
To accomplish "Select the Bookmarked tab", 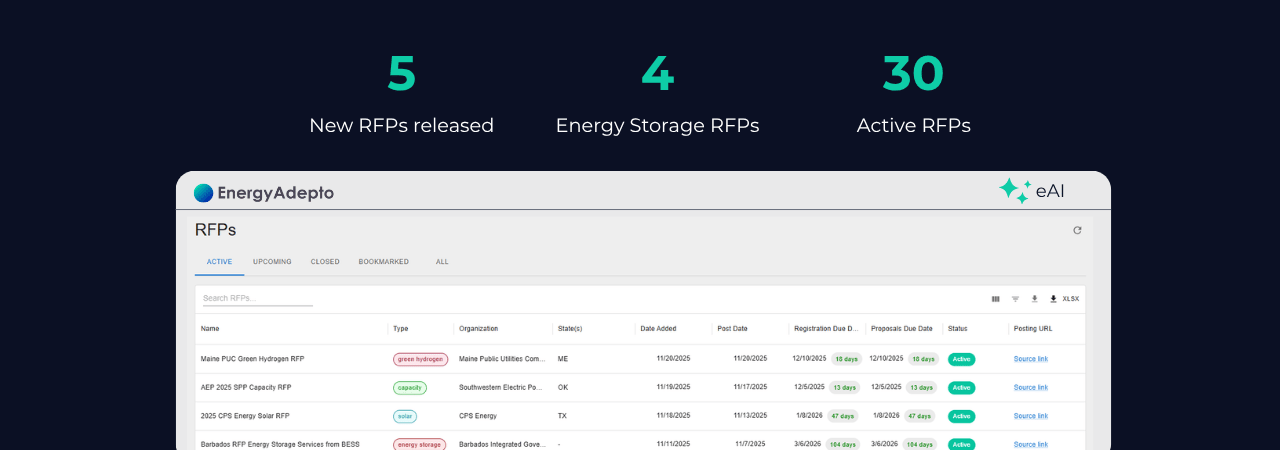I will 383,262.
